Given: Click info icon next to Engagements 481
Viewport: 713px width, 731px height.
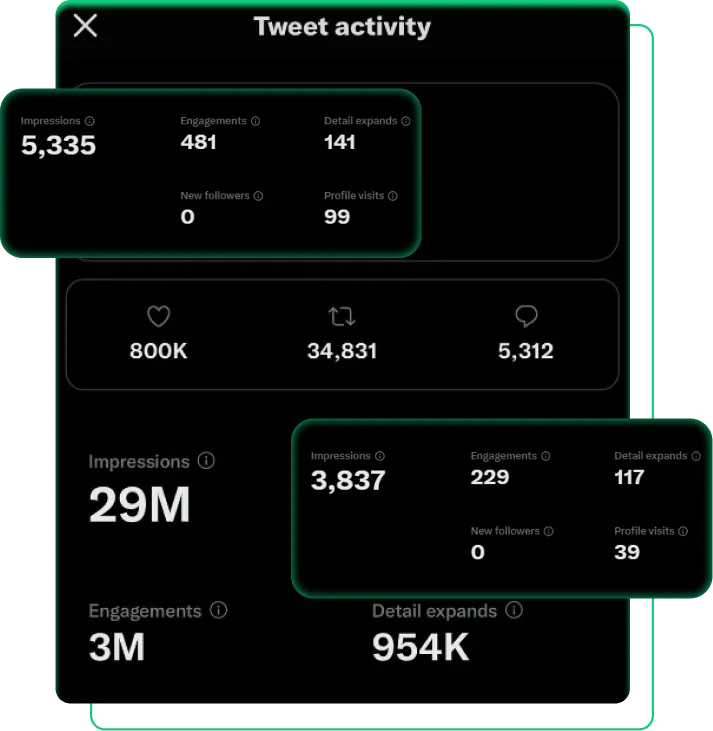Looking at the screenshot, I should coord(256,121).
